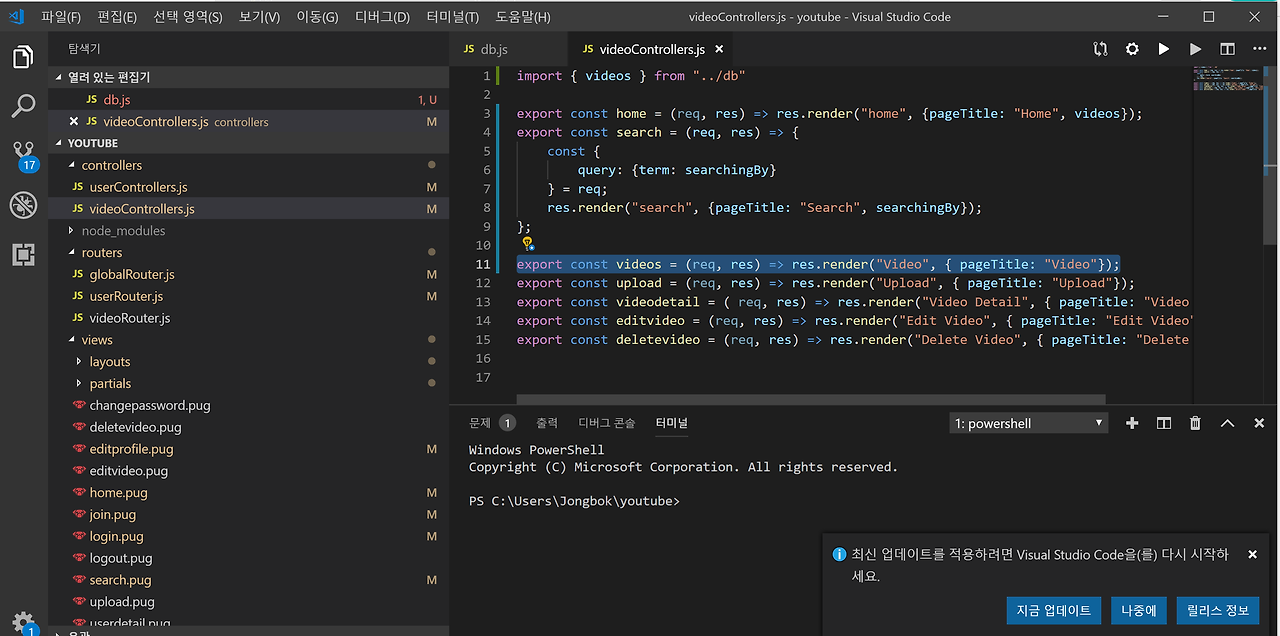Open the 터미널(T) menu
This screenshot has height=636, width=1280.
point(452,17)
